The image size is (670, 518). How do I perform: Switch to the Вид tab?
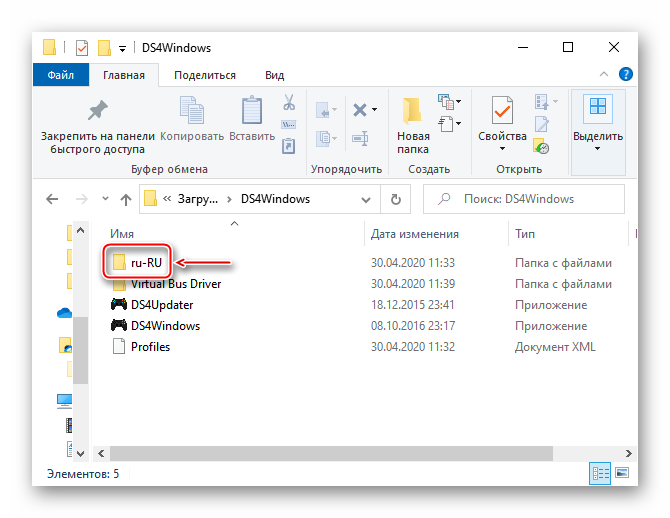pos(274,75)
